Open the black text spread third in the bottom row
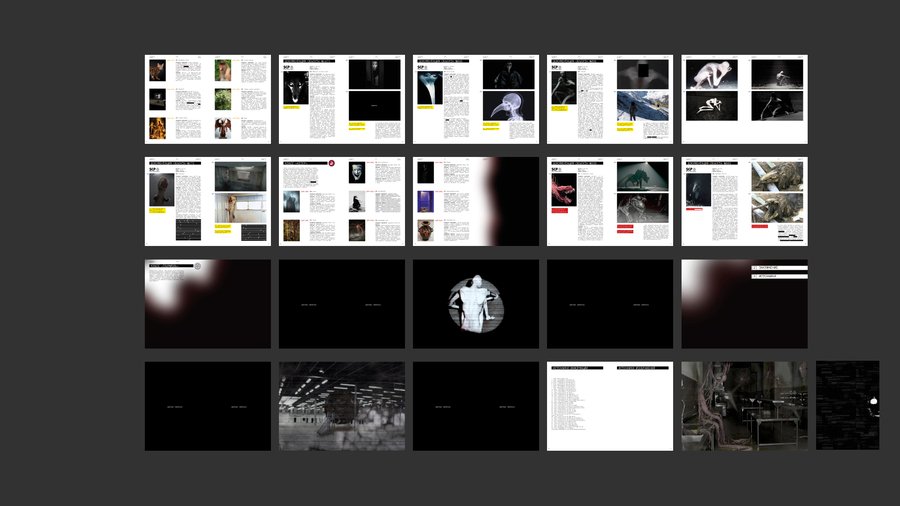The height and width of the screenshot is (506, 900). (476, 406)
